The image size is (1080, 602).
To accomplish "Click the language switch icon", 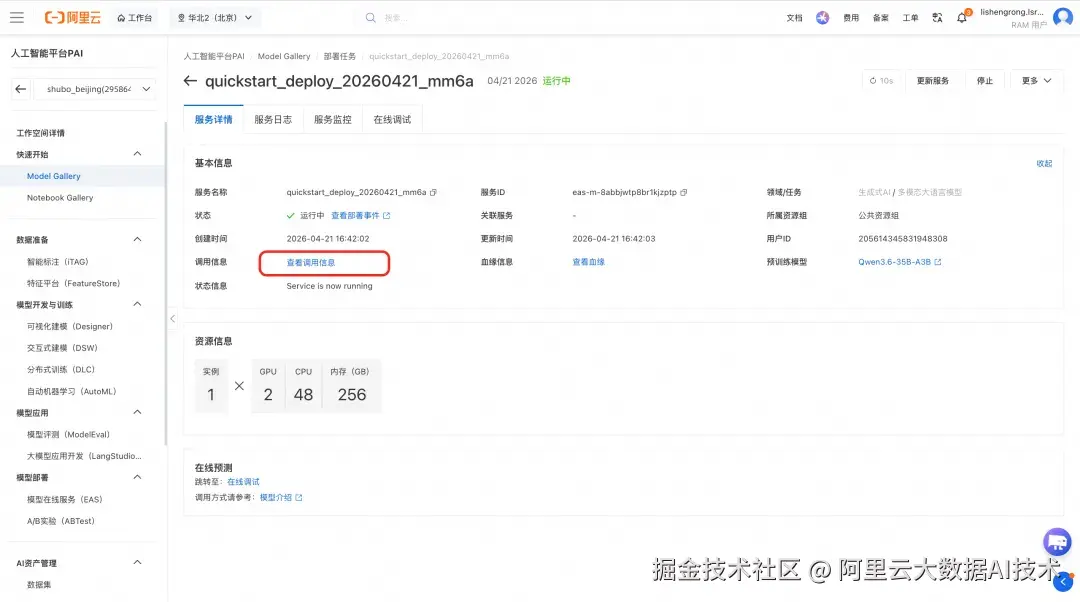I will (x=937, y=18).
